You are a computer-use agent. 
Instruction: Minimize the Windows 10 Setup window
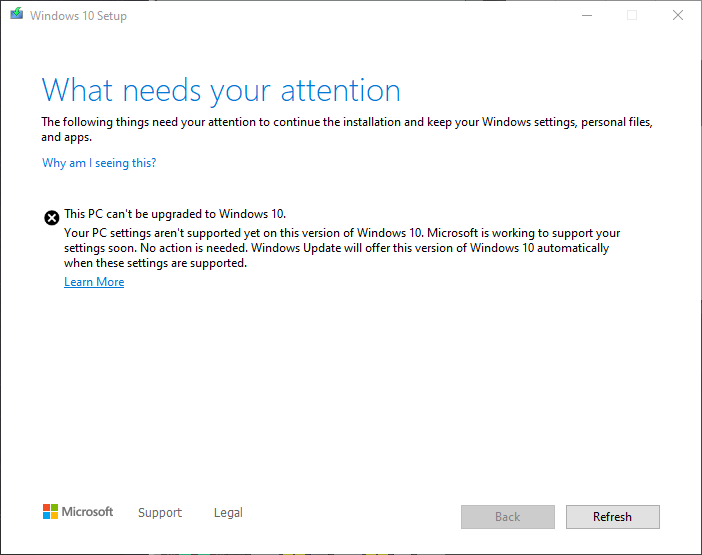[585, 15]
